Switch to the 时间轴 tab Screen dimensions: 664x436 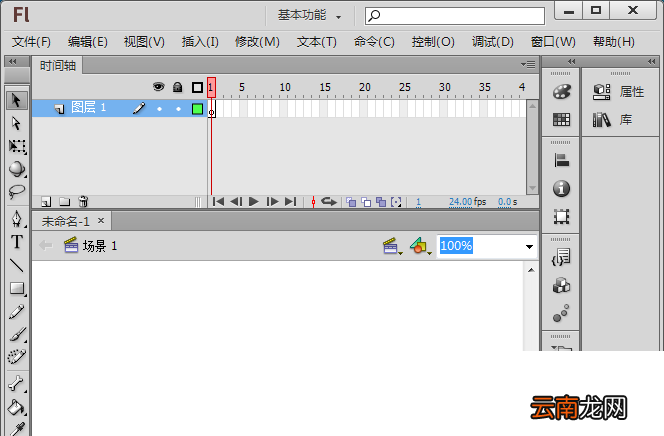click(x=58, y=66)
